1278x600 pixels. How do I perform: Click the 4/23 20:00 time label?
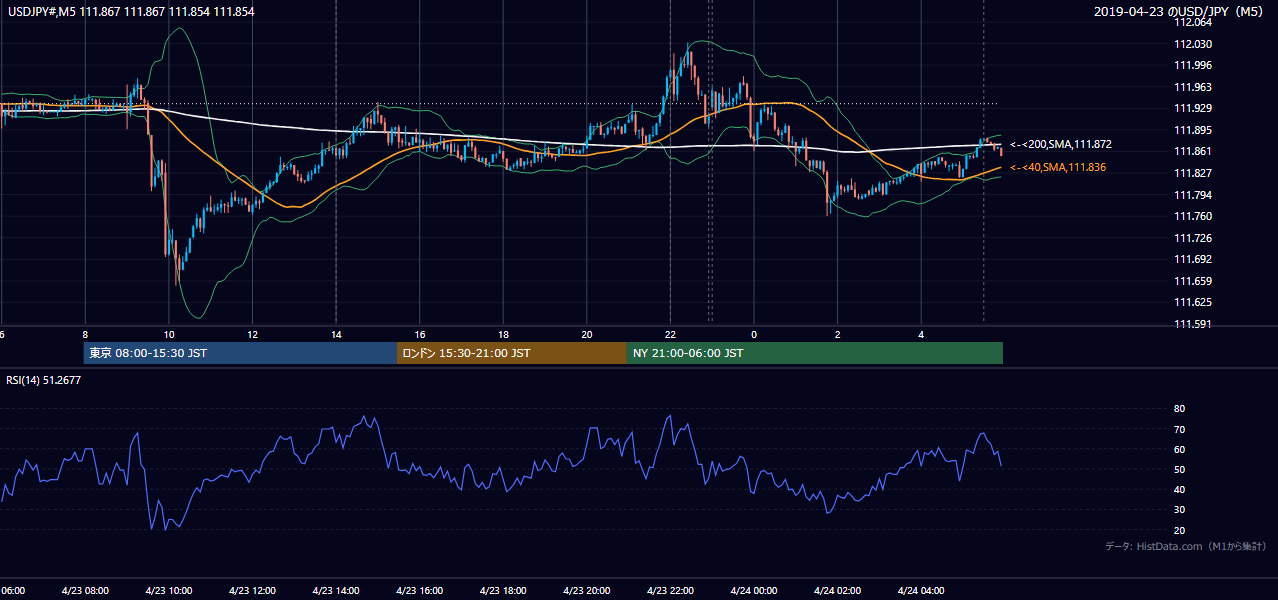pyautogui.click(x=586, y=590)
